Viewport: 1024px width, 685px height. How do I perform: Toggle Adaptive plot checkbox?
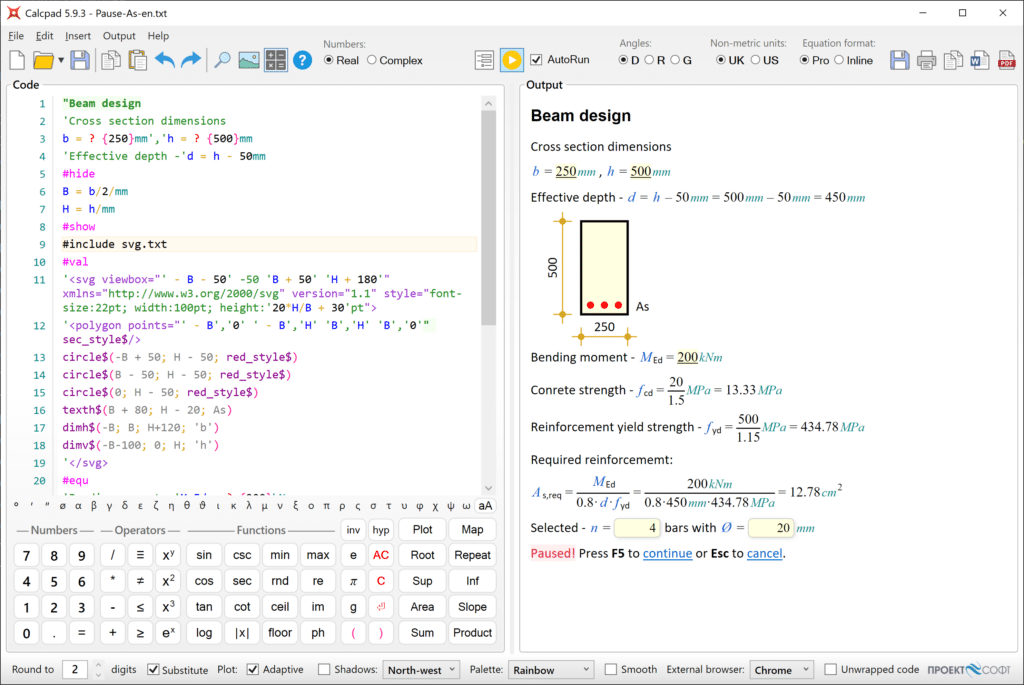pyautogui.click(x=275, y=669)
